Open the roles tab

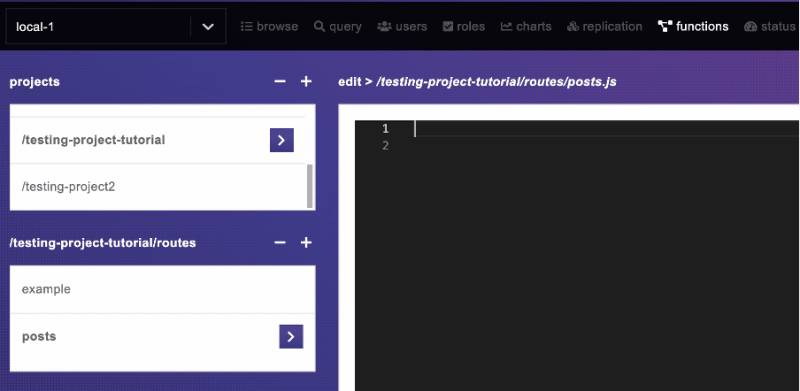(464, 27)
